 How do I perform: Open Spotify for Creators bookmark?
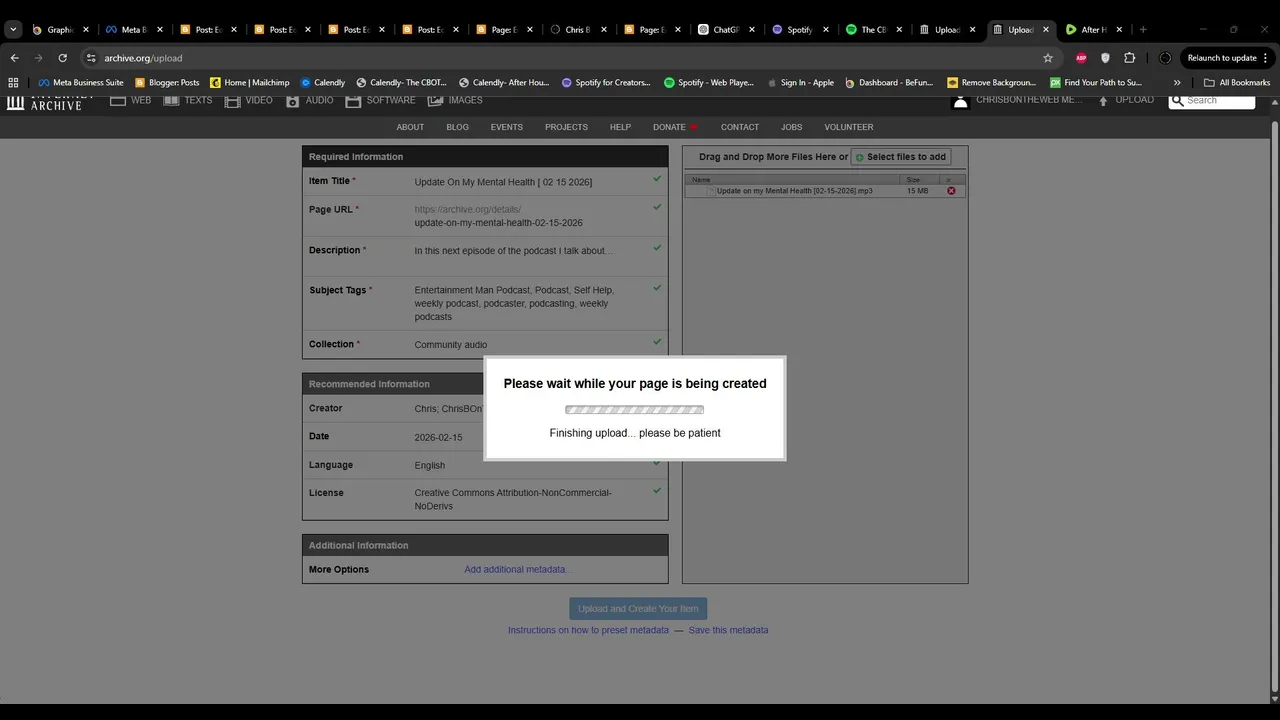607,82
